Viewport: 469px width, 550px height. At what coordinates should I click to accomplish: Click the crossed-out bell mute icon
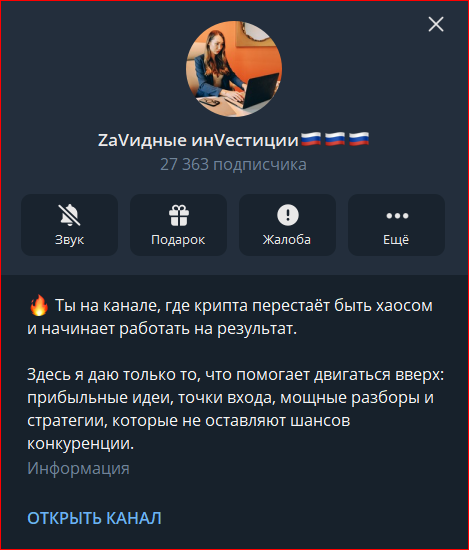69,215
